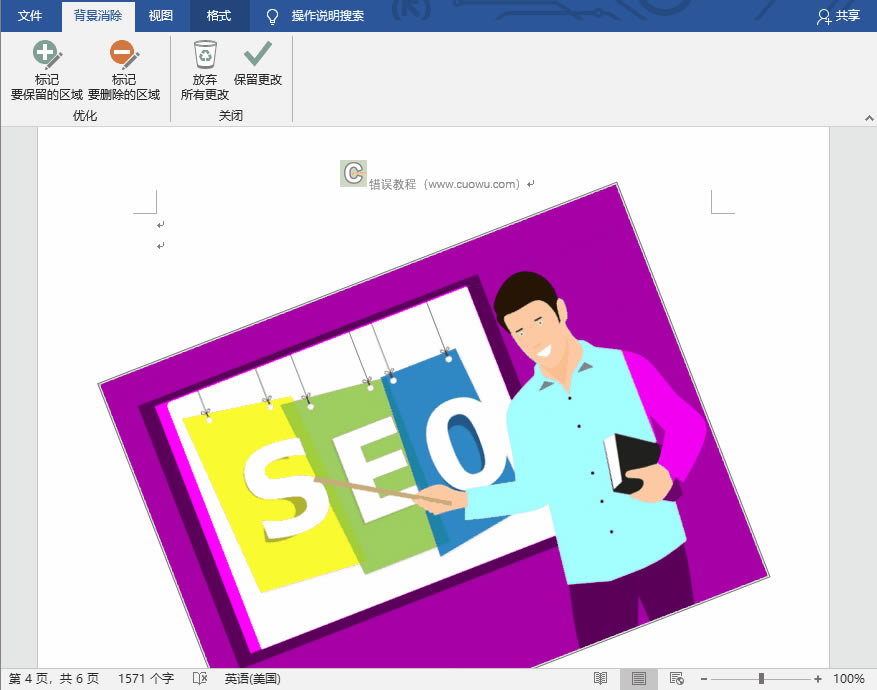Discard all changes (放弃所有更改)
Image resolution: width=877 pixels, height=690 pixels.
[205, 70]
